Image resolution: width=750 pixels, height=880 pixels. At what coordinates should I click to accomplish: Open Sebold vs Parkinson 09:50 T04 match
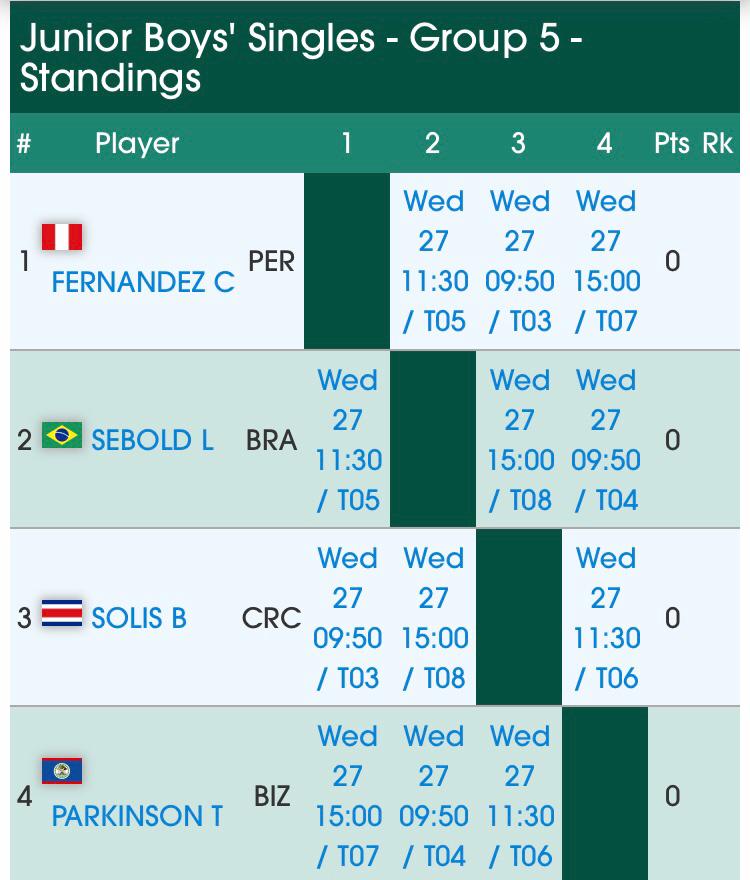(605, 440)
